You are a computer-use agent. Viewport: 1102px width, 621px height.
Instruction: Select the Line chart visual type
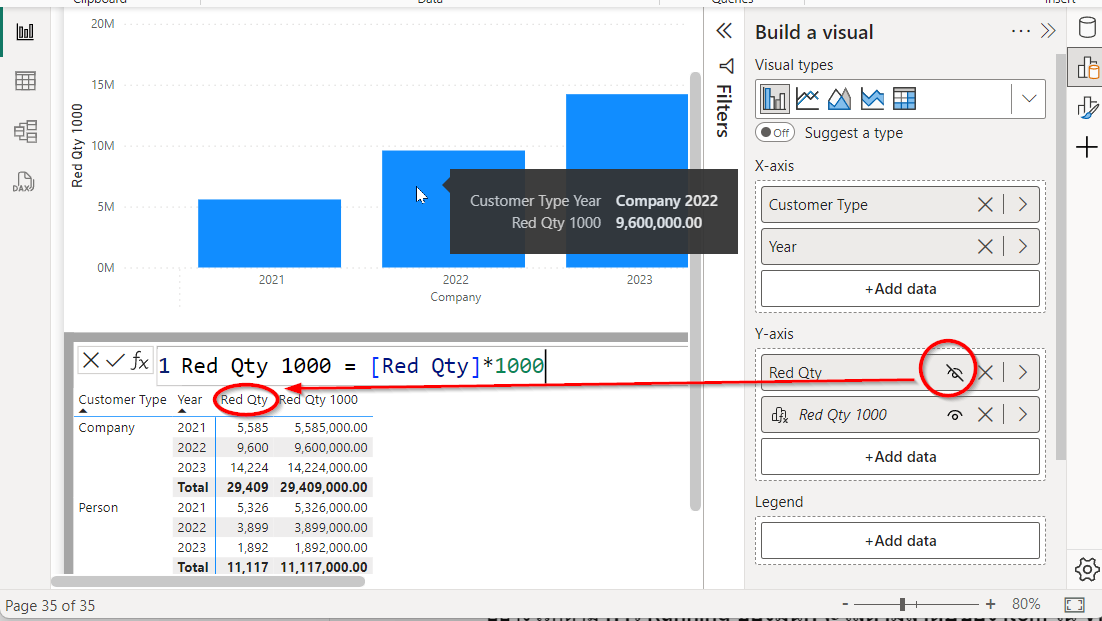[x=808, y=98]
